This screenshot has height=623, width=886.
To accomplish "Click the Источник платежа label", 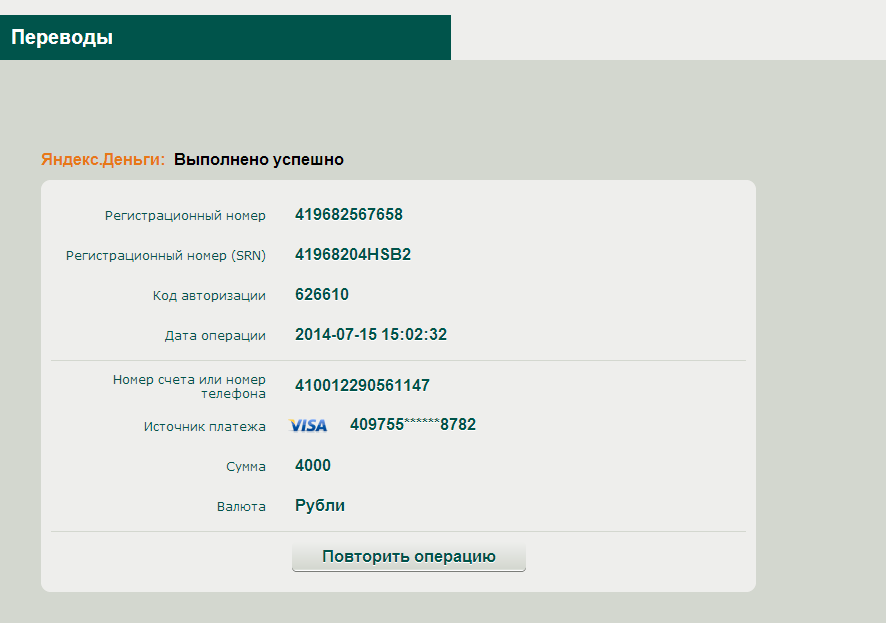I will [x=205, y=427].
